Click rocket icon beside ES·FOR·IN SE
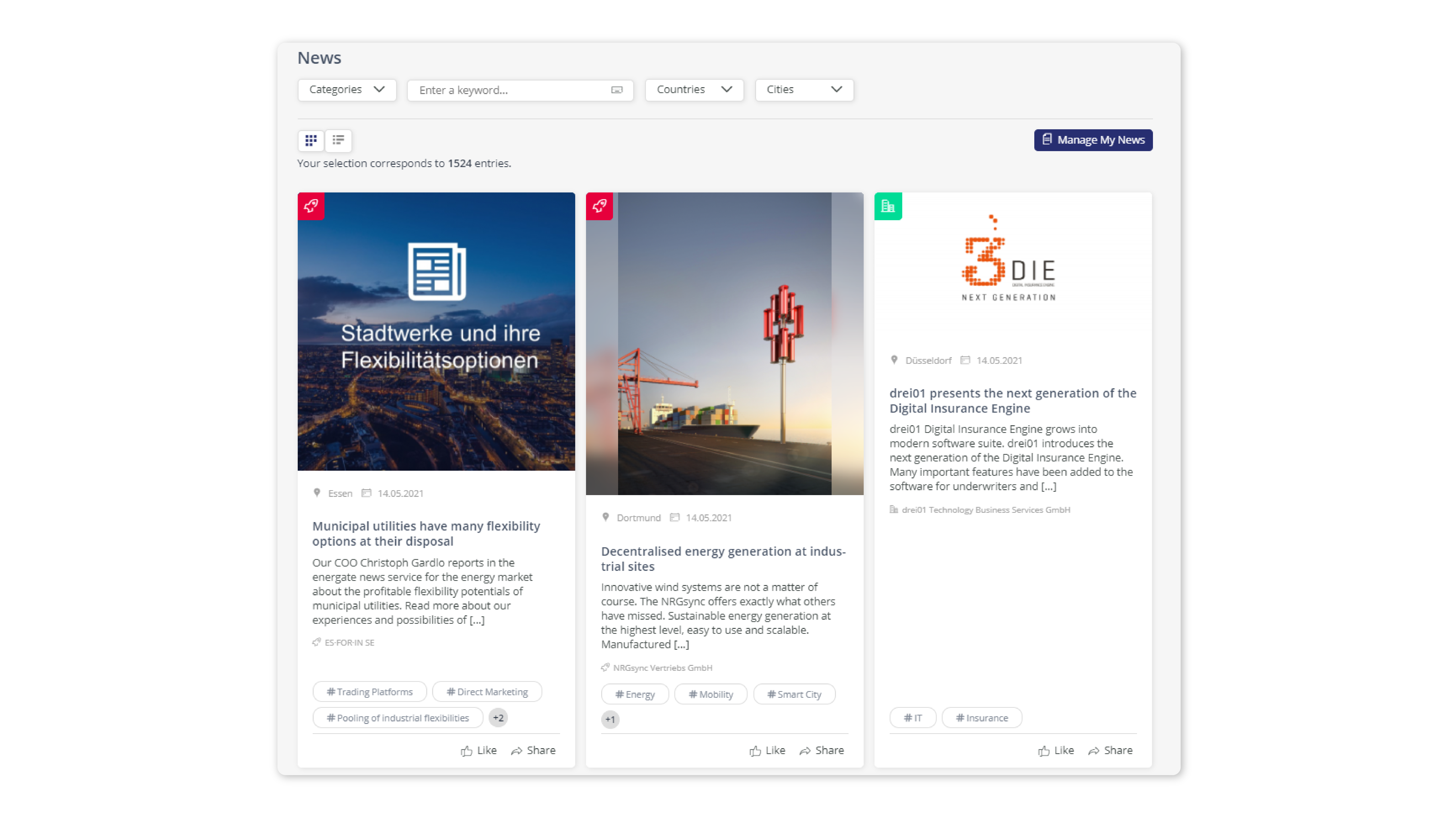The image size is (1456, 819). point(316,642)
